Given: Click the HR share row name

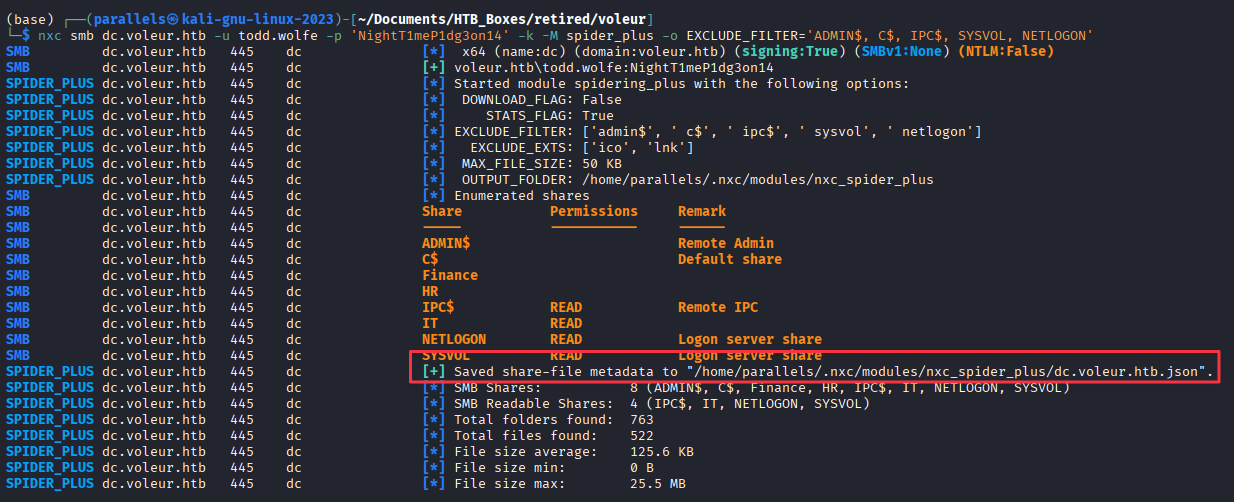Looking at the screenshot, I should (x=430, y=291).
